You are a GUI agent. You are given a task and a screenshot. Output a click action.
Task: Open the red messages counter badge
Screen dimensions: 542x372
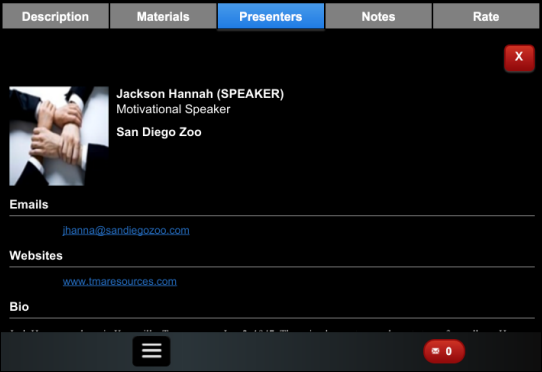coord(444,351)
